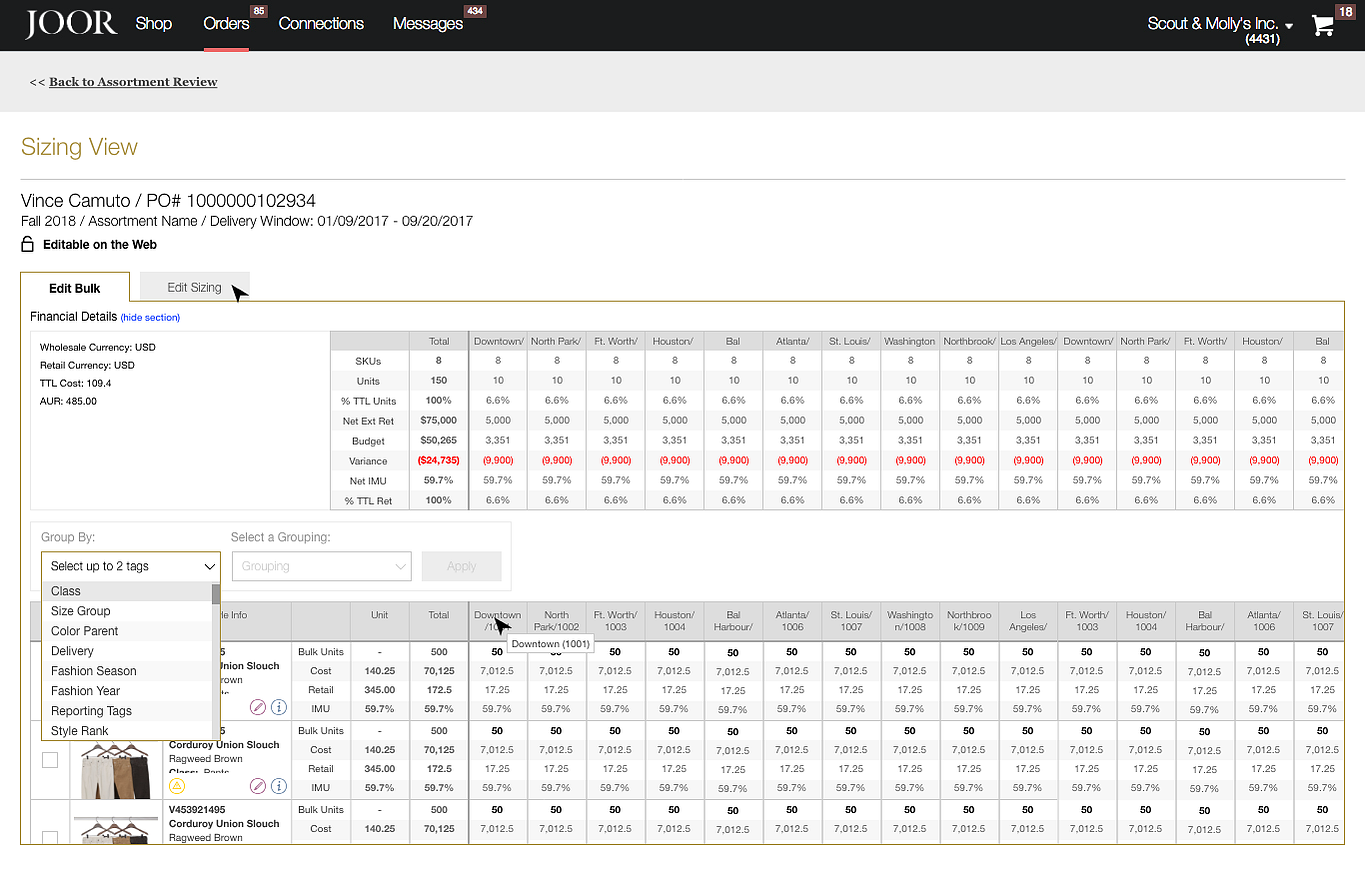Choose Fashion Season from the tag list
Screen dimensions: 1365x879
pyautogui.click(x=127, y=671)
